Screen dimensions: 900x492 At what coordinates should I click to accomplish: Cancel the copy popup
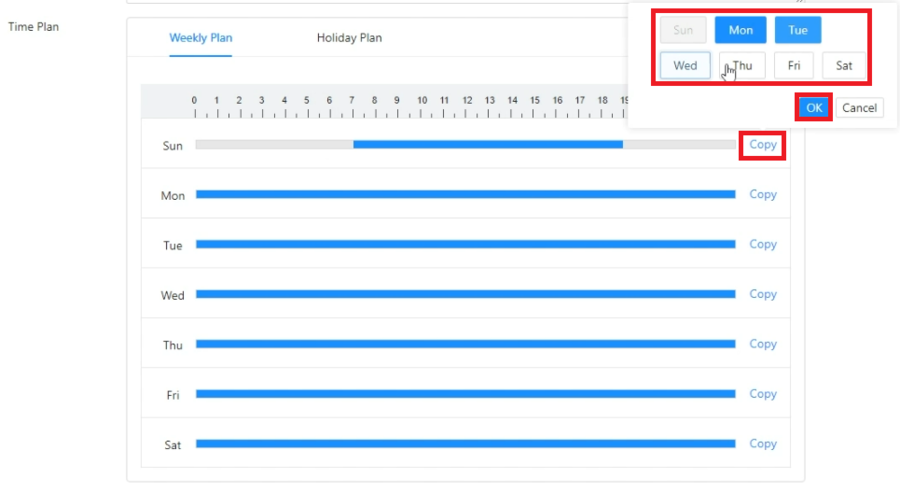pos(859,107)
